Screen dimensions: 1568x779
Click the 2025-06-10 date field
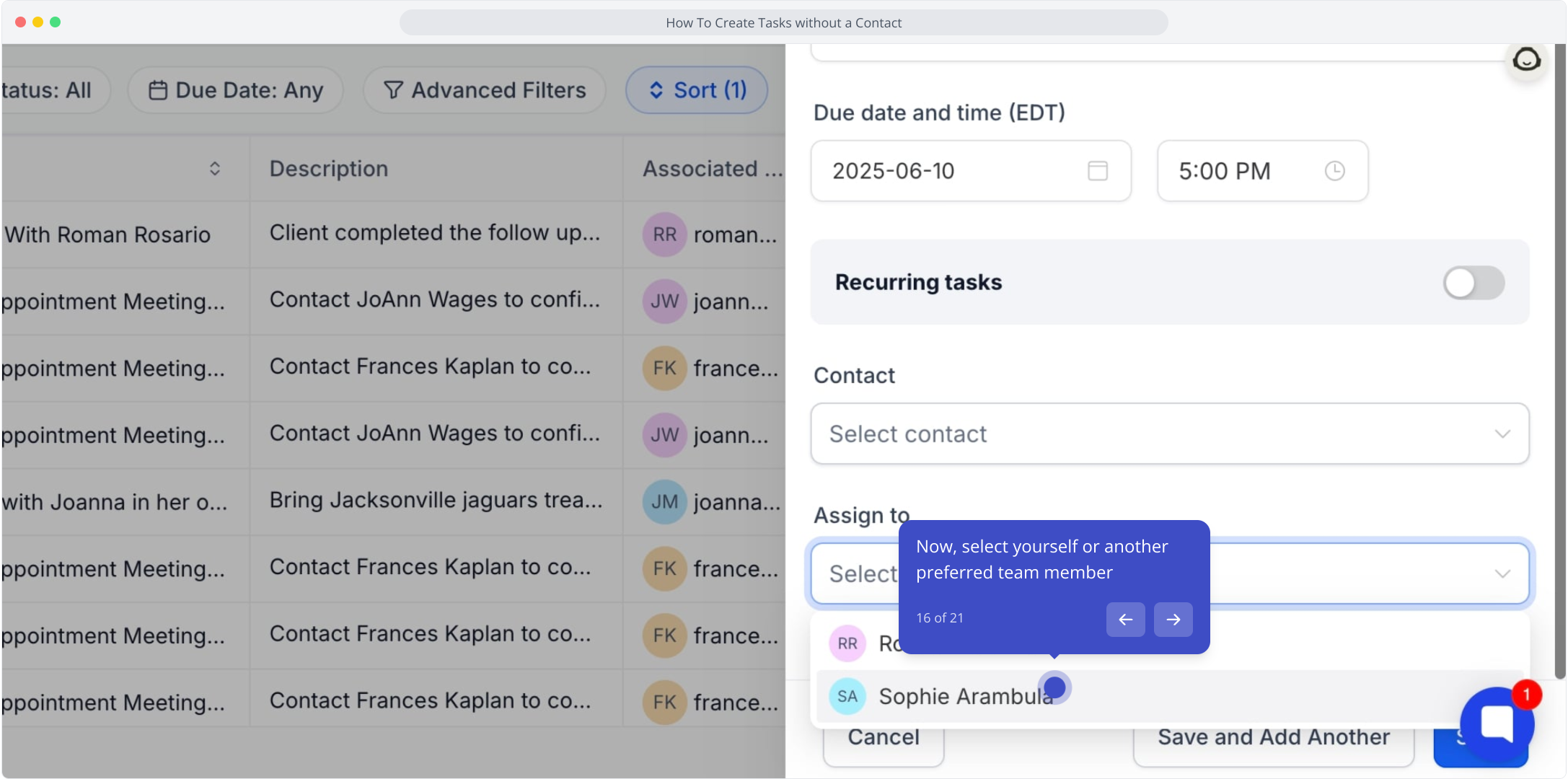(971, 171)
